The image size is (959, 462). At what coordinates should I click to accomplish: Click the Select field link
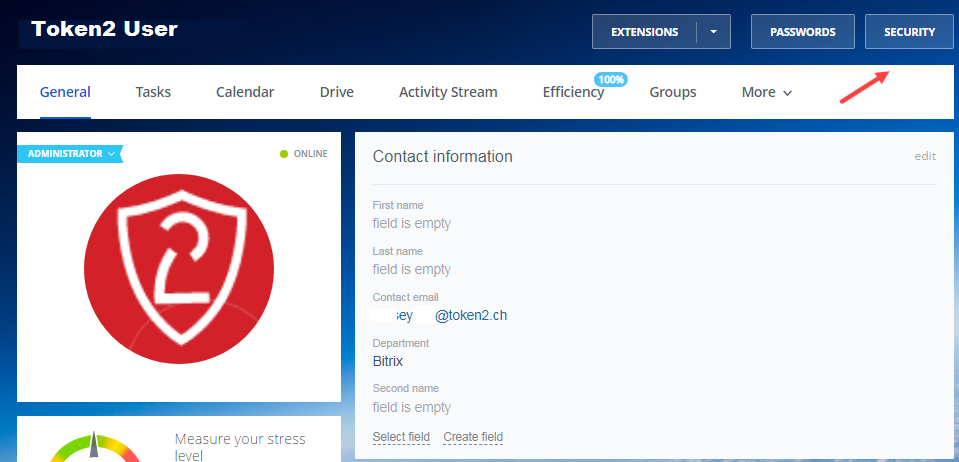pyautogui.click(x=401, y=437)
